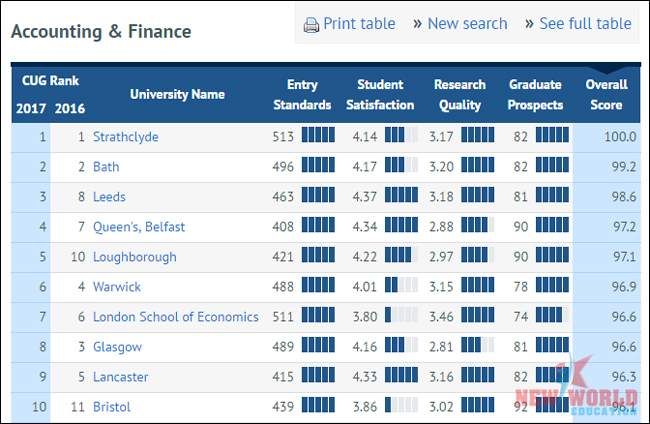The height and width of the screenshot is (424, 650).
Task: Click London School of Economics satisfaction 3.80
Action: point(365,317)
